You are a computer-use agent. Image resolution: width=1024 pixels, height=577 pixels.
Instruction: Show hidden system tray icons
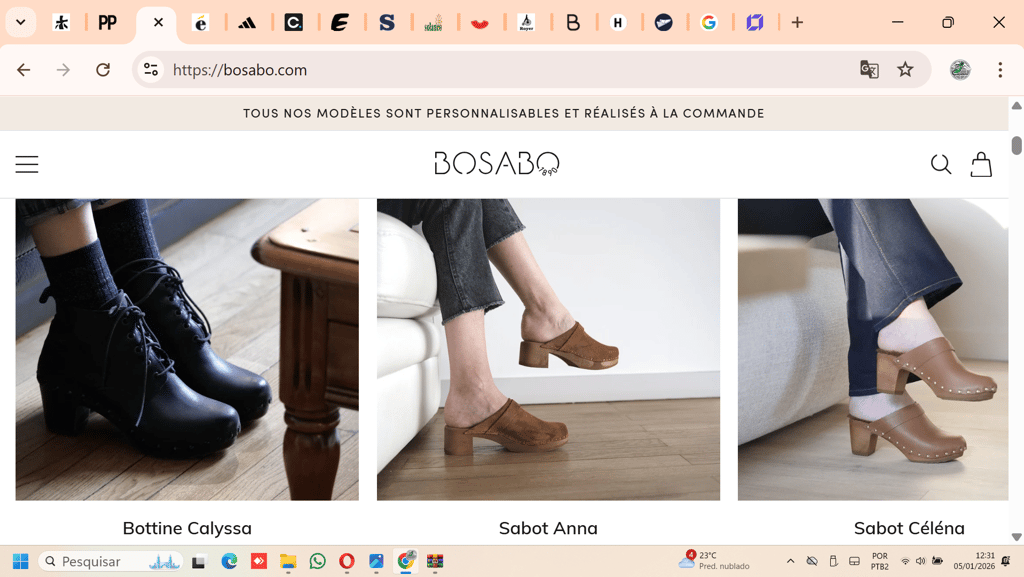[x=790, y=561]
